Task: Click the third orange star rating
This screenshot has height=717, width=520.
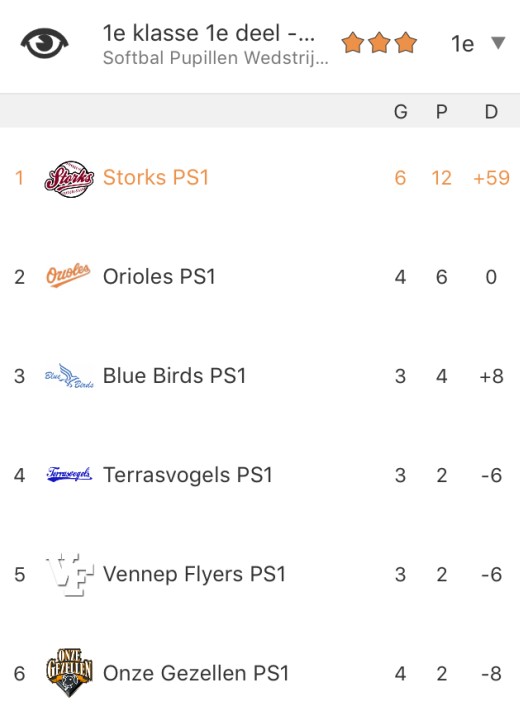Action: click(406, 43)
